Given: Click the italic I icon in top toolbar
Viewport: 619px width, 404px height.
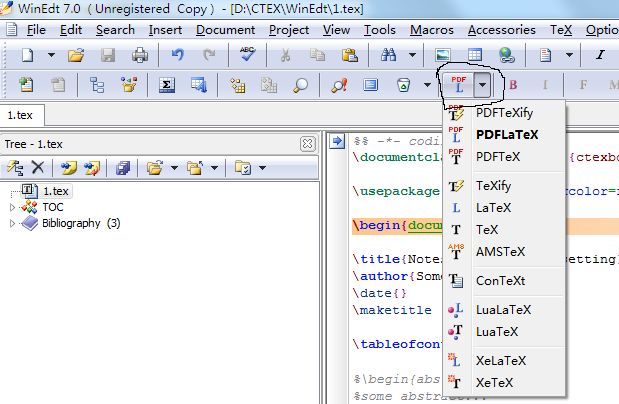Looking at the screenshot, I should 600,55.
